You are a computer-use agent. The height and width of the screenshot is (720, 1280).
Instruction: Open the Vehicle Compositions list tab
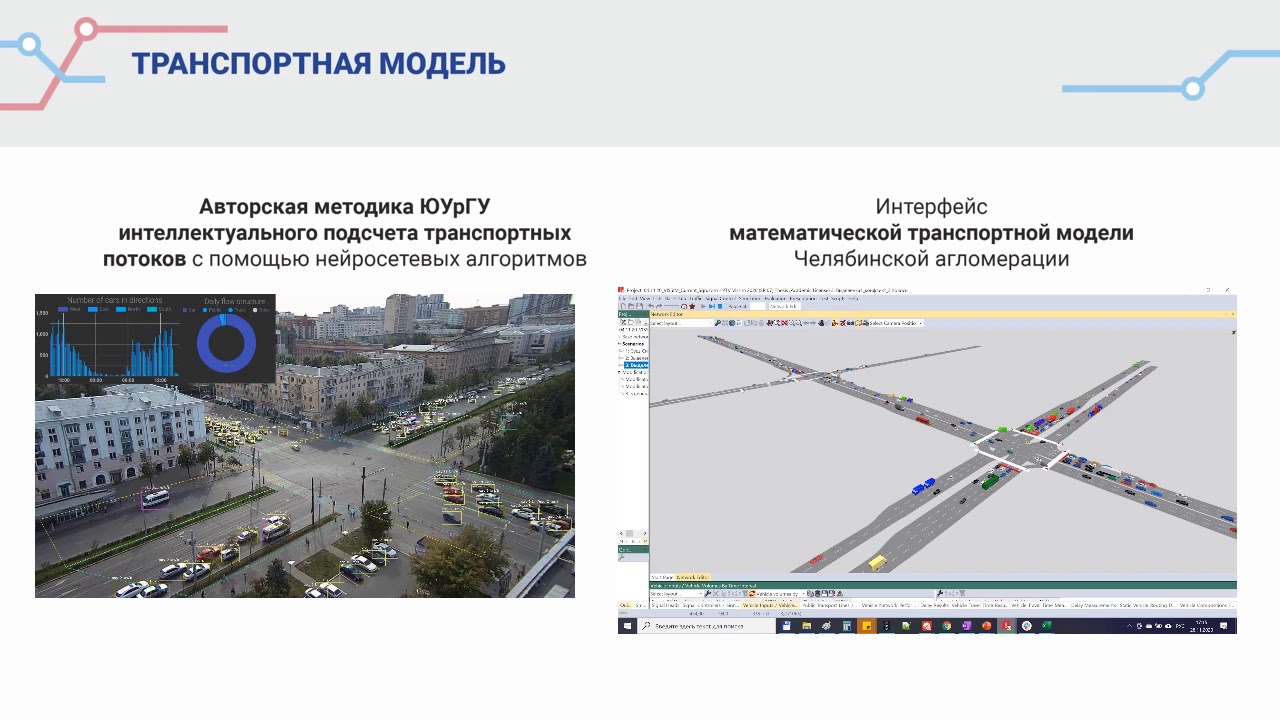pyautogui.click(x=1206, y=605)
